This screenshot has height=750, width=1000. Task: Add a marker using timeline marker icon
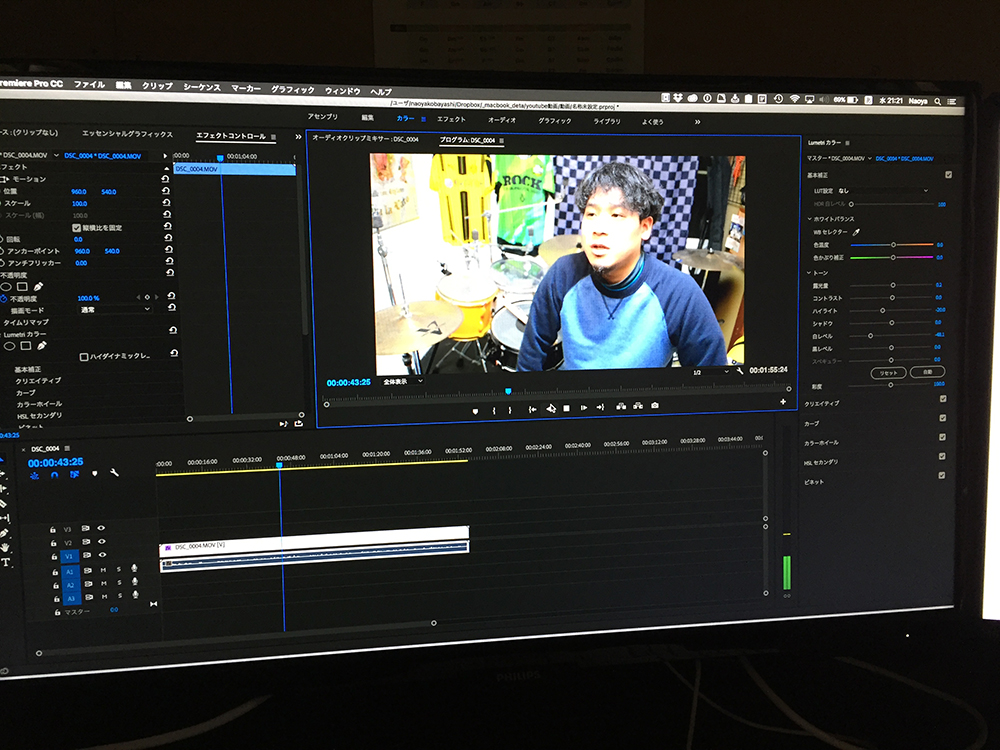95,474
